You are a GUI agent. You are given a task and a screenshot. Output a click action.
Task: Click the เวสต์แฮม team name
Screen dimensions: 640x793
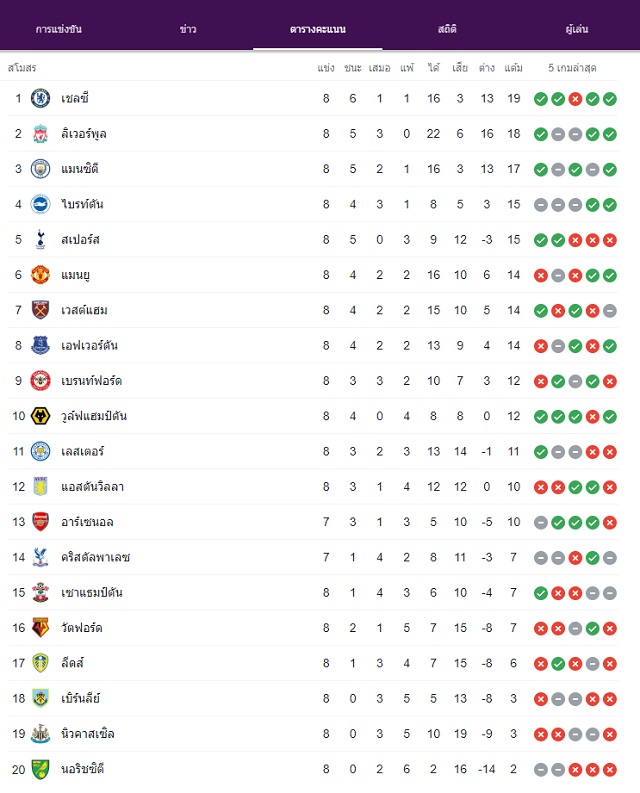point(84,311)
